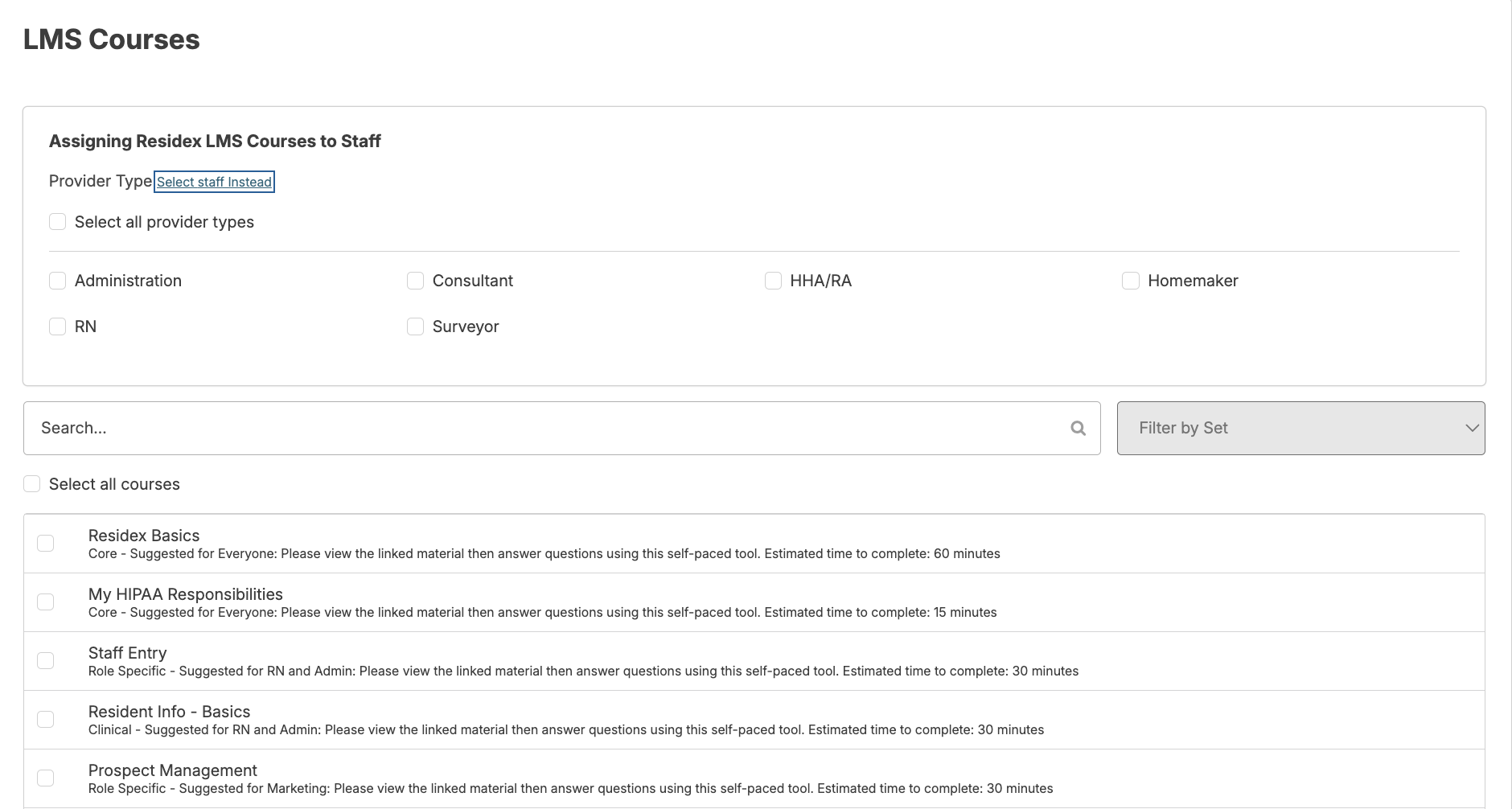This screenshot has width=1512, height=809.
Task: Tick the Administration provider checkbox
Action: pos(57,280)
